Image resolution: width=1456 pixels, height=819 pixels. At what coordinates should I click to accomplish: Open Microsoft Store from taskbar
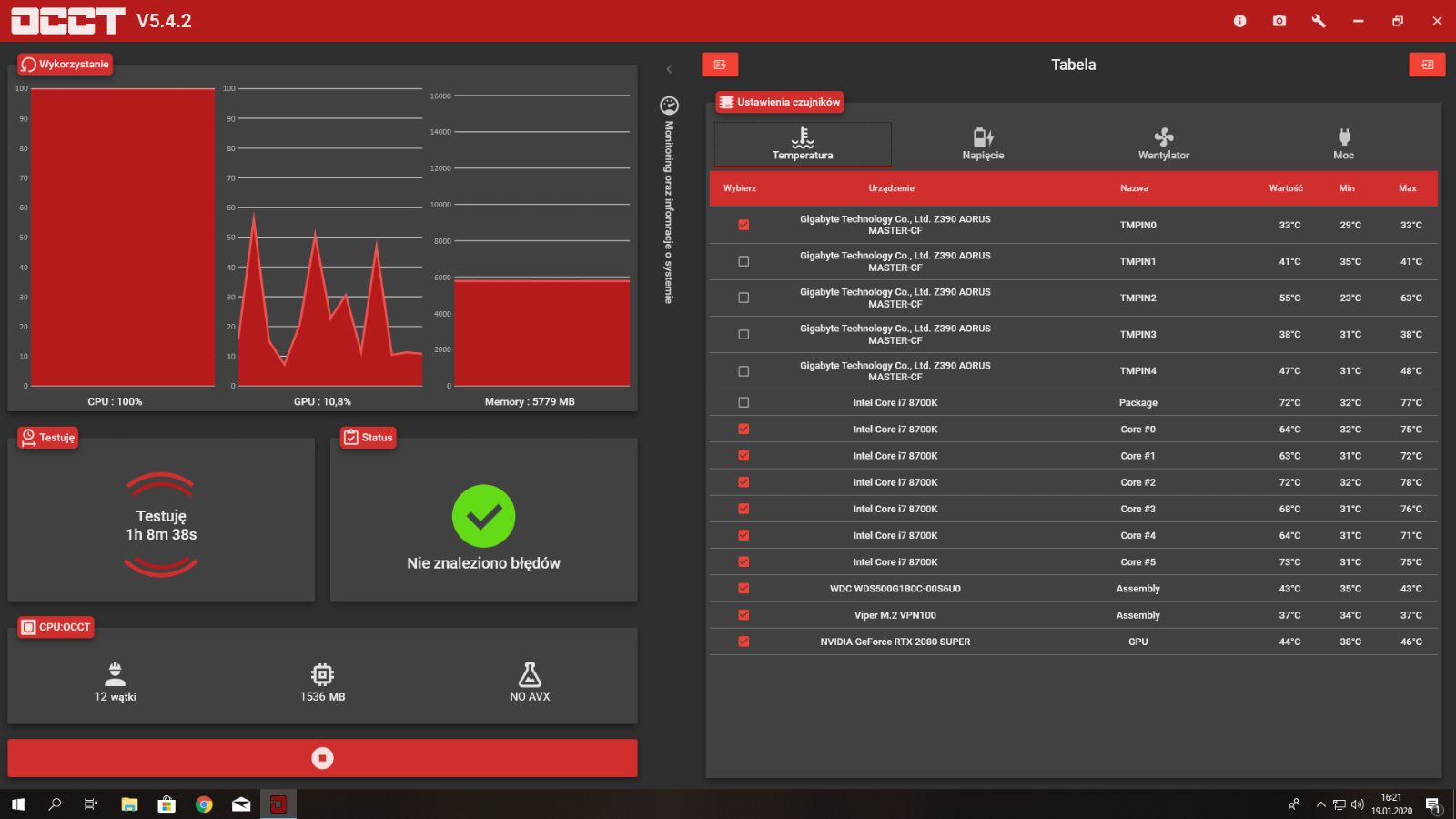(167, 804)
